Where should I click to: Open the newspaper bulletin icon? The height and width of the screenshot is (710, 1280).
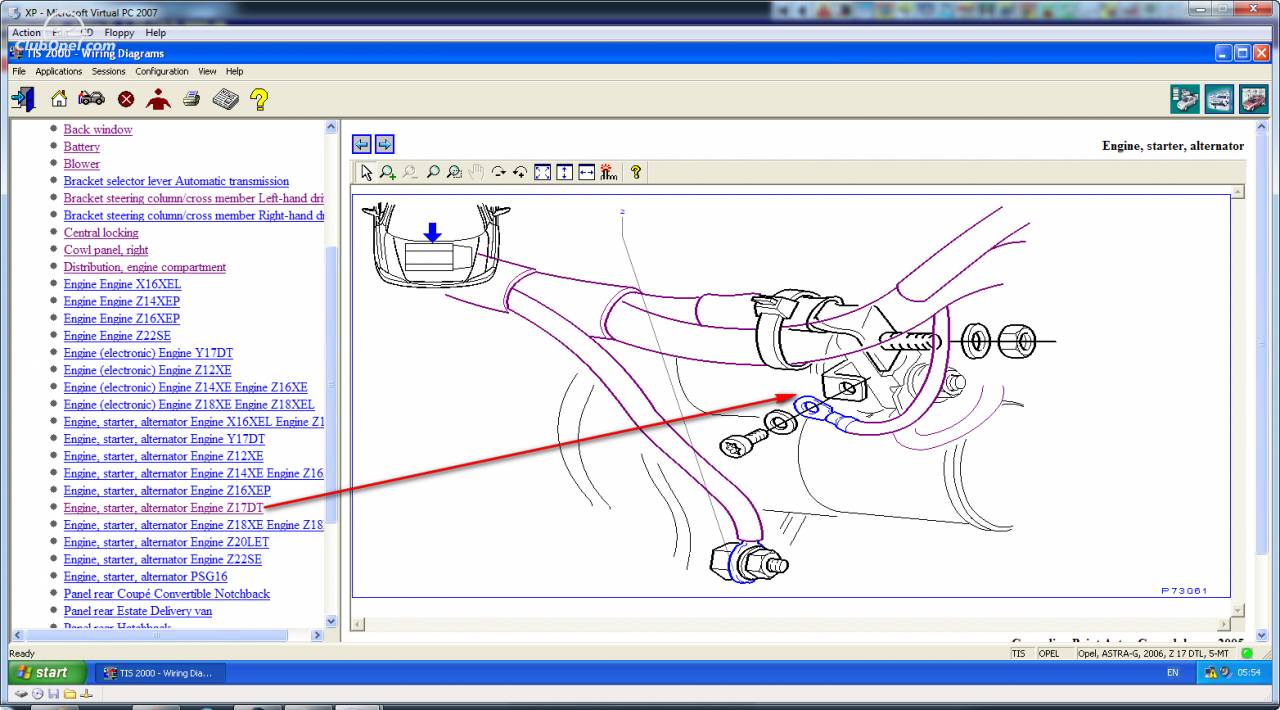point(225,99)
